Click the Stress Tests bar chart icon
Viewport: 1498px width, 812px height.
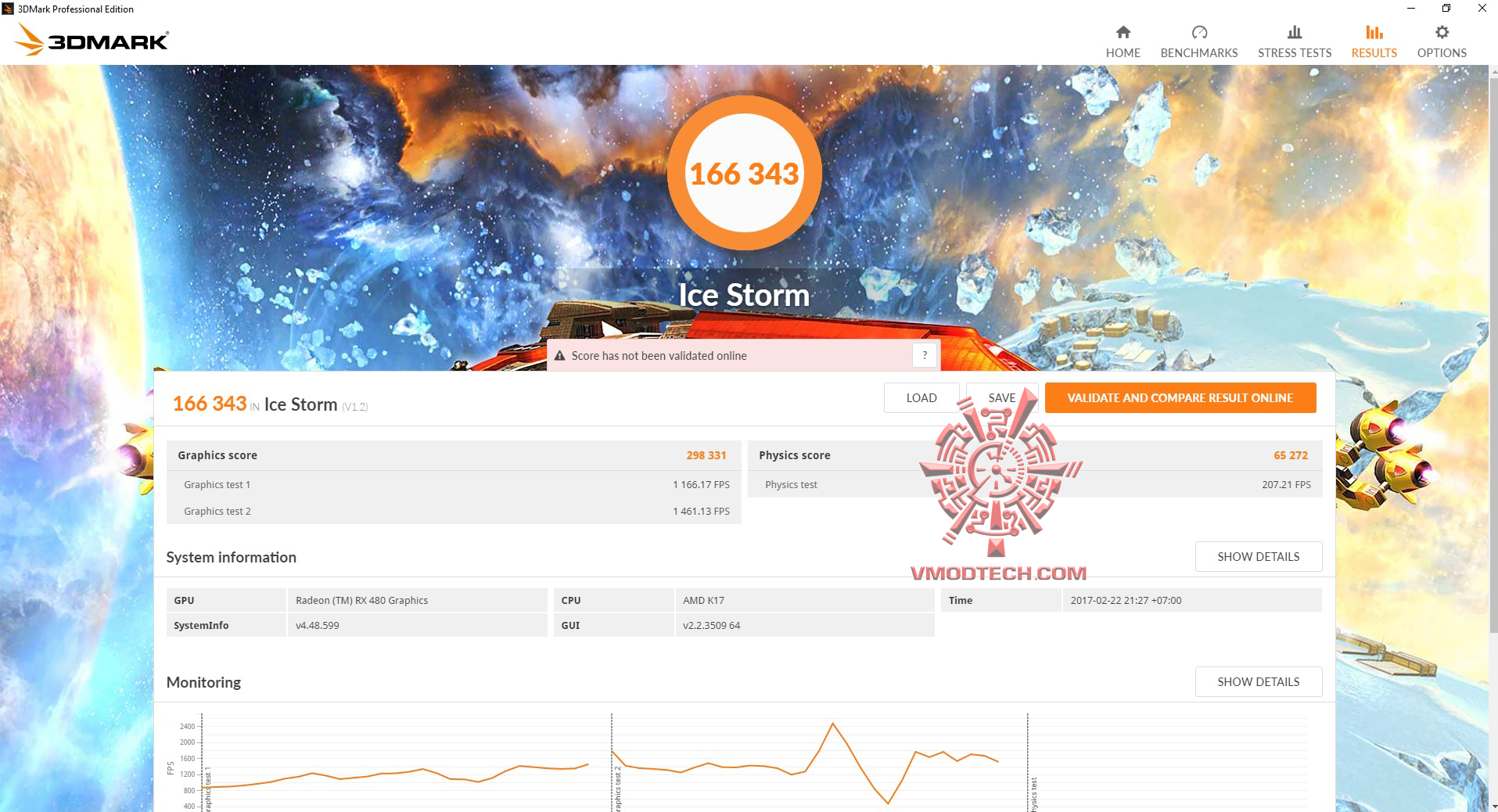tap(1295, 32)
